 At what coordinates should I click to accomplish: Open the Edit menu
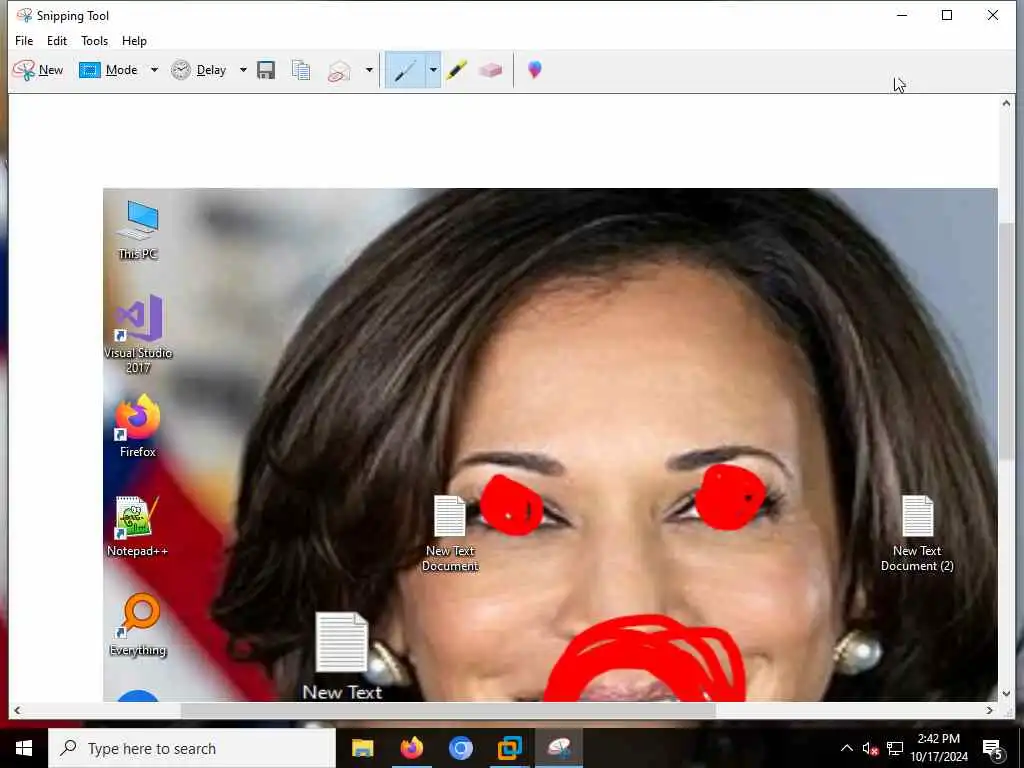pos(57,40)
